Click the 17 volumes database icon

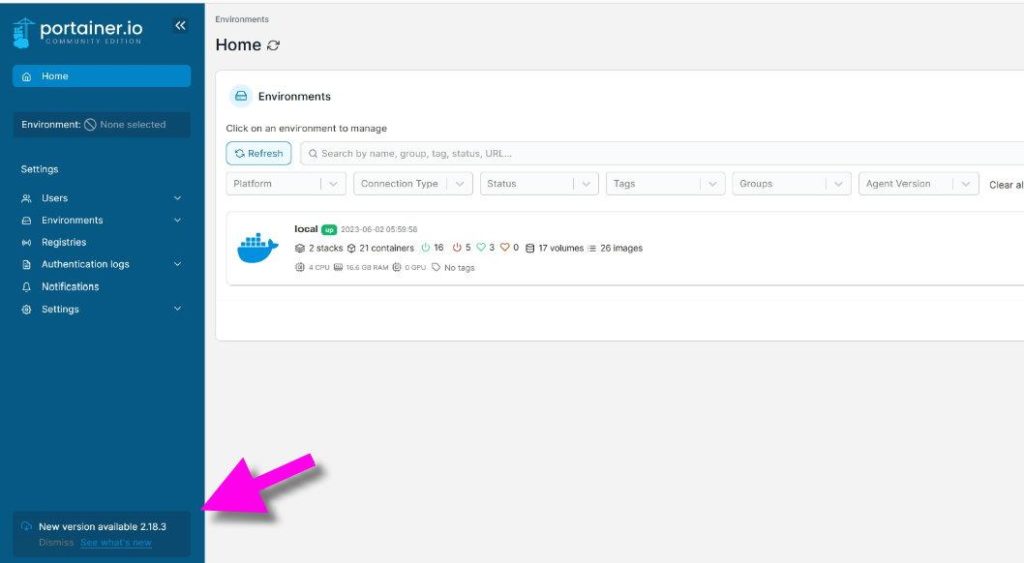click(530, 248)
